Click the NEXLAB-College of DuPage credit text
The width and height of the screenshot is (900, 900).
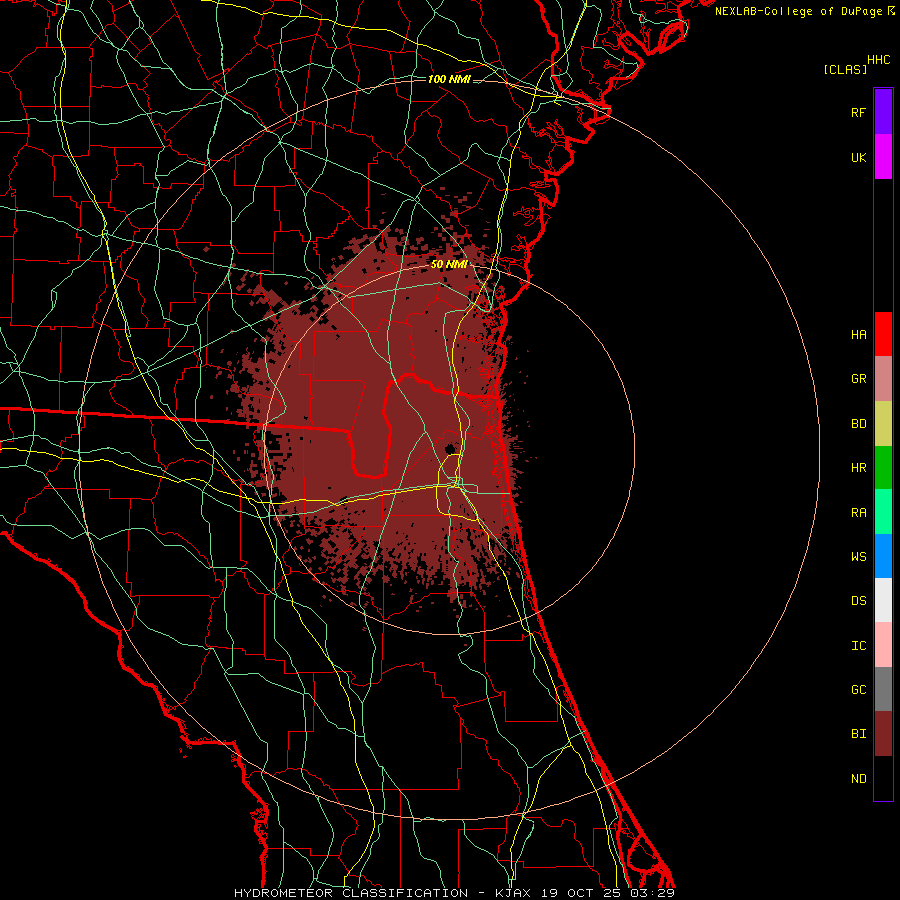click(800, 11)
